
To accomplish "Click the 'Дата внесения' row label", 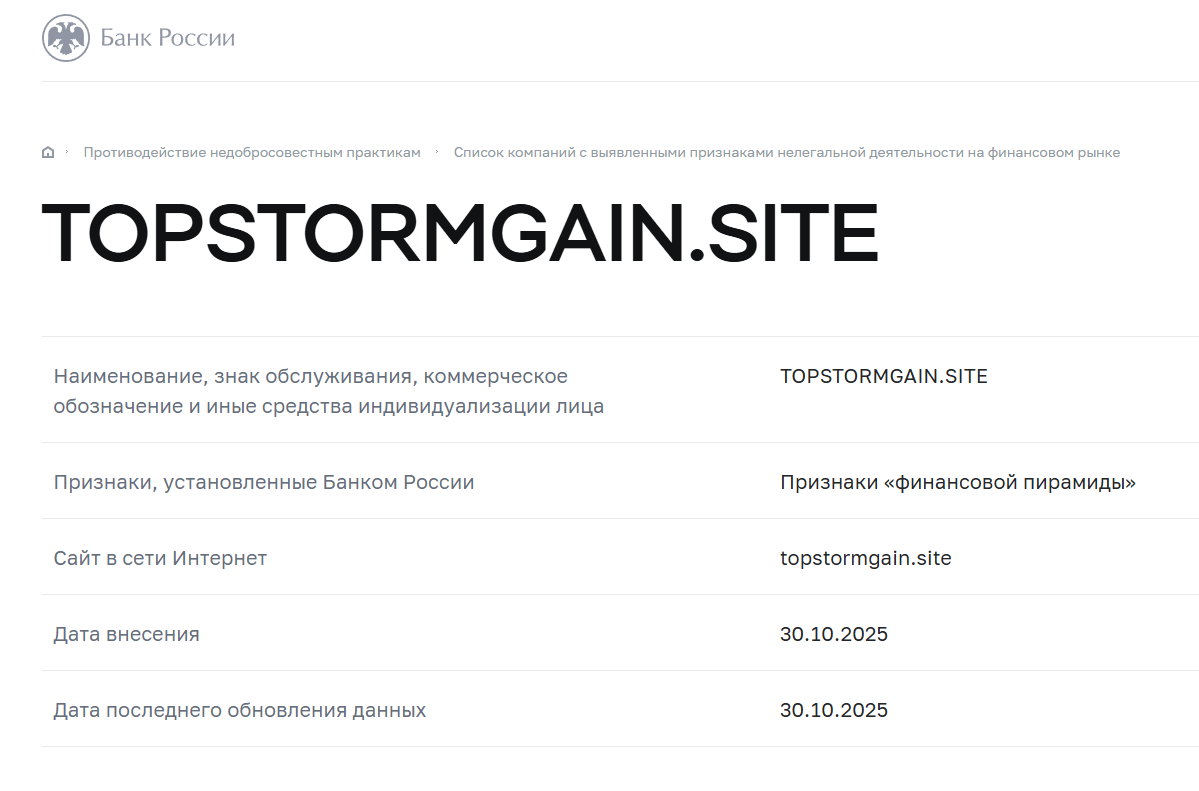I will 126,634.
